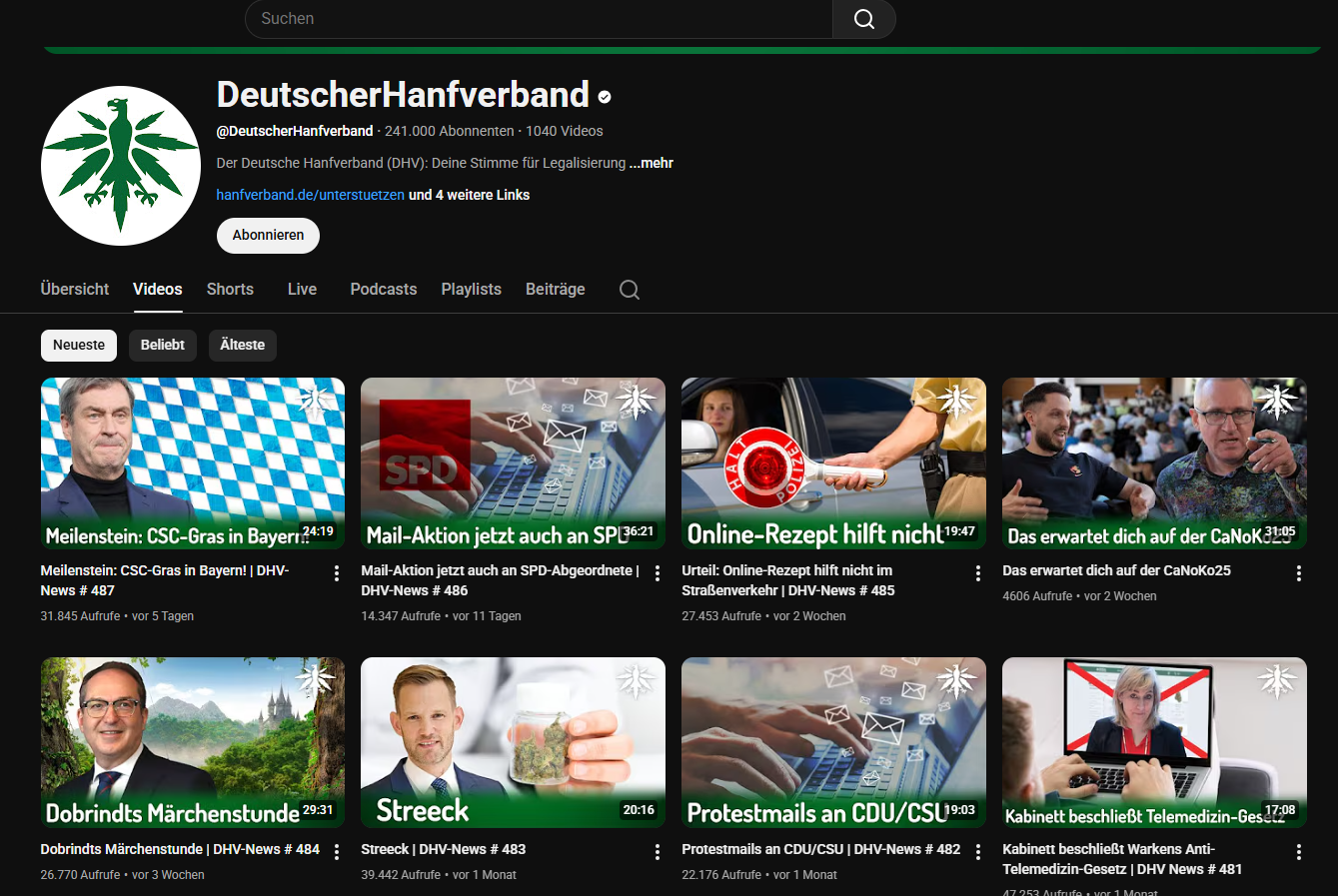The image size is (1338, 896).
Task: Sort videos by Beliebt
Action: pos(163,346)
